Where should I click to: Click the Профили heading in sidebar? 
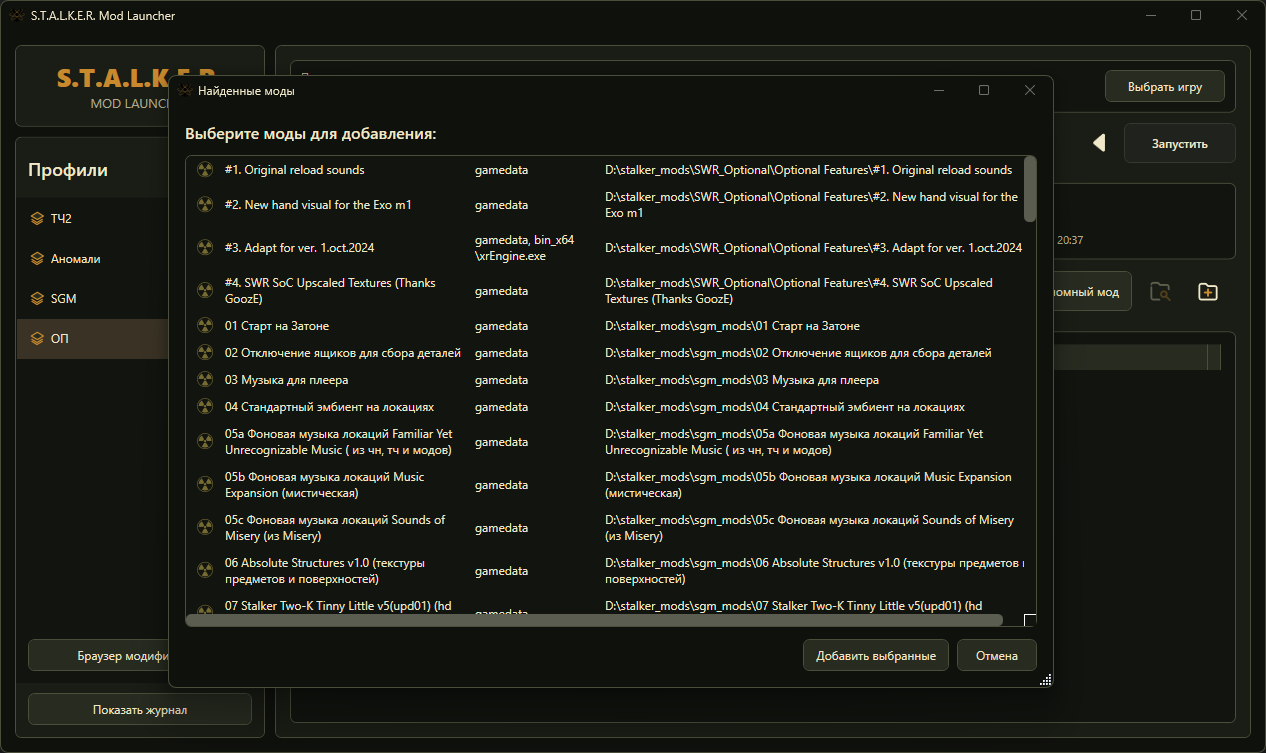(68, 170)
